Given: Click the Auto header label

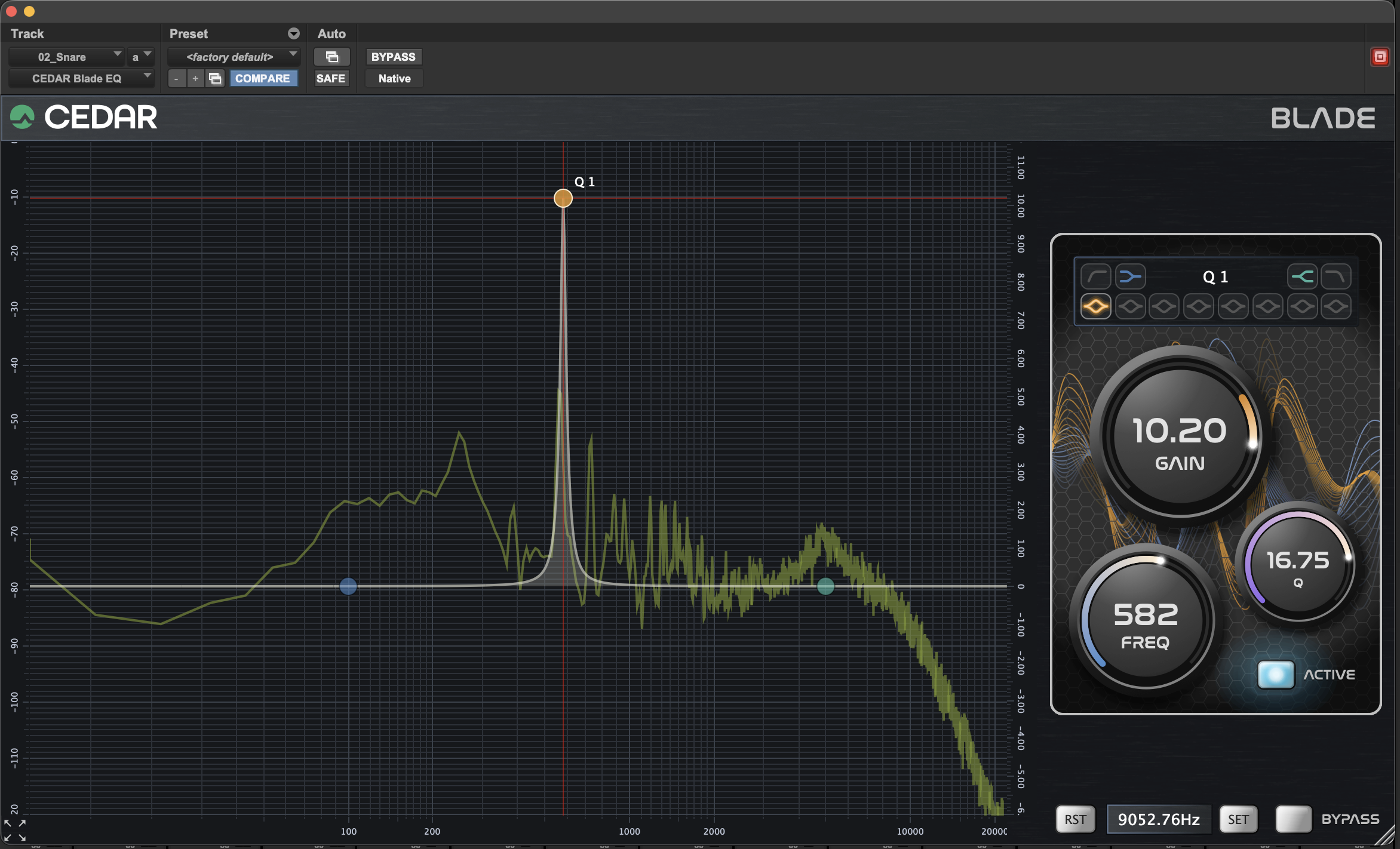Looking at the screenshot, I should [331, 33].
